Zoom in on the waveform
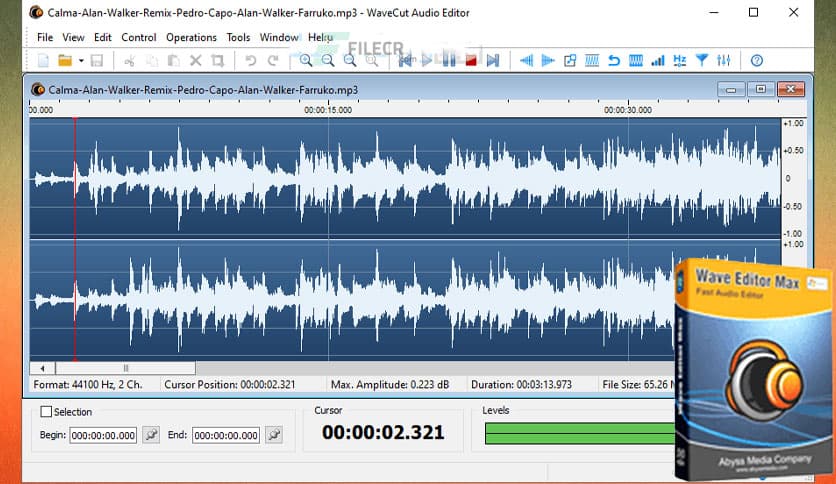 306,60
